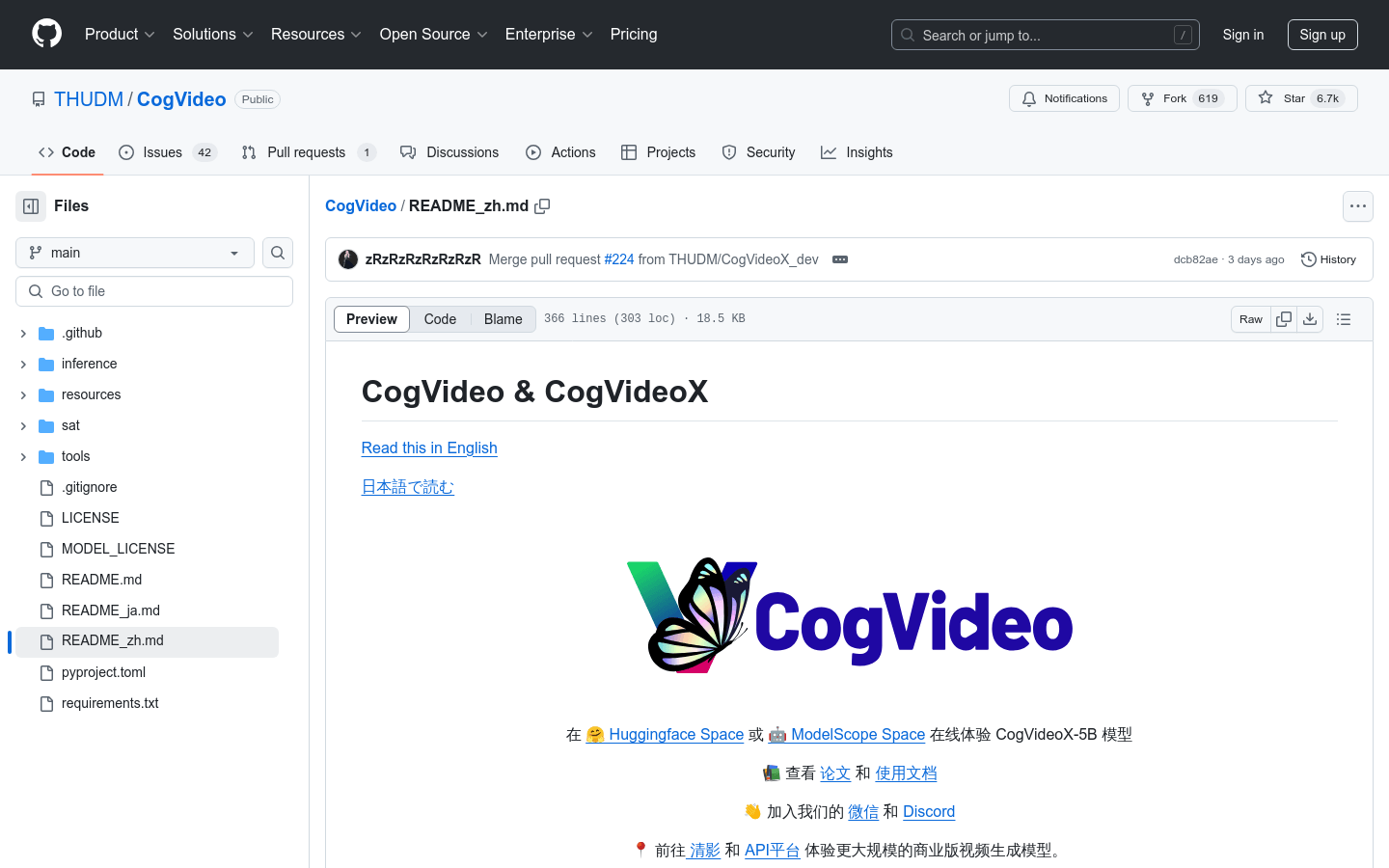This screenshot has height=868, width=1389.
Task: Expand commit message ellipsis
Action: click(x=840, y=259)
